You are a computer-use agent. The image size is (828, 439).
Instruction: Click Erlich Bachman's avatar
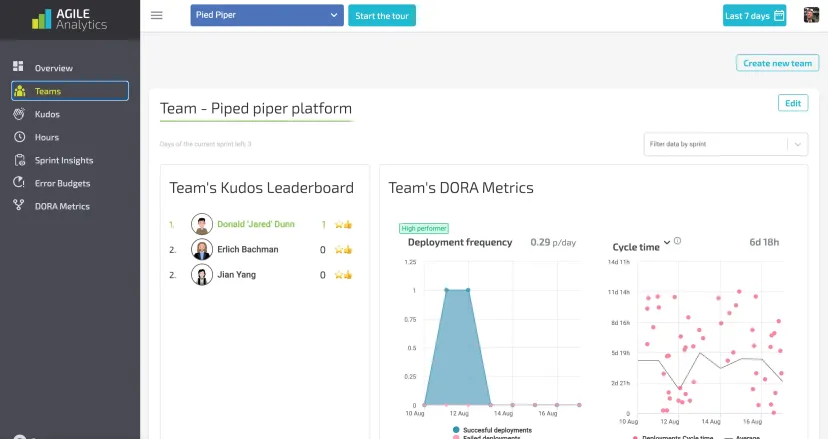point(202,249)
